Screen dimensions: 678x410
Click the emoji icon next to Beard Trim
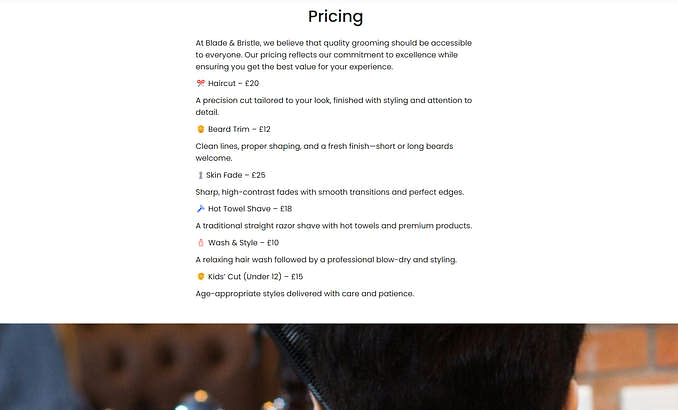pyautogui.click(x=200, y=129)
